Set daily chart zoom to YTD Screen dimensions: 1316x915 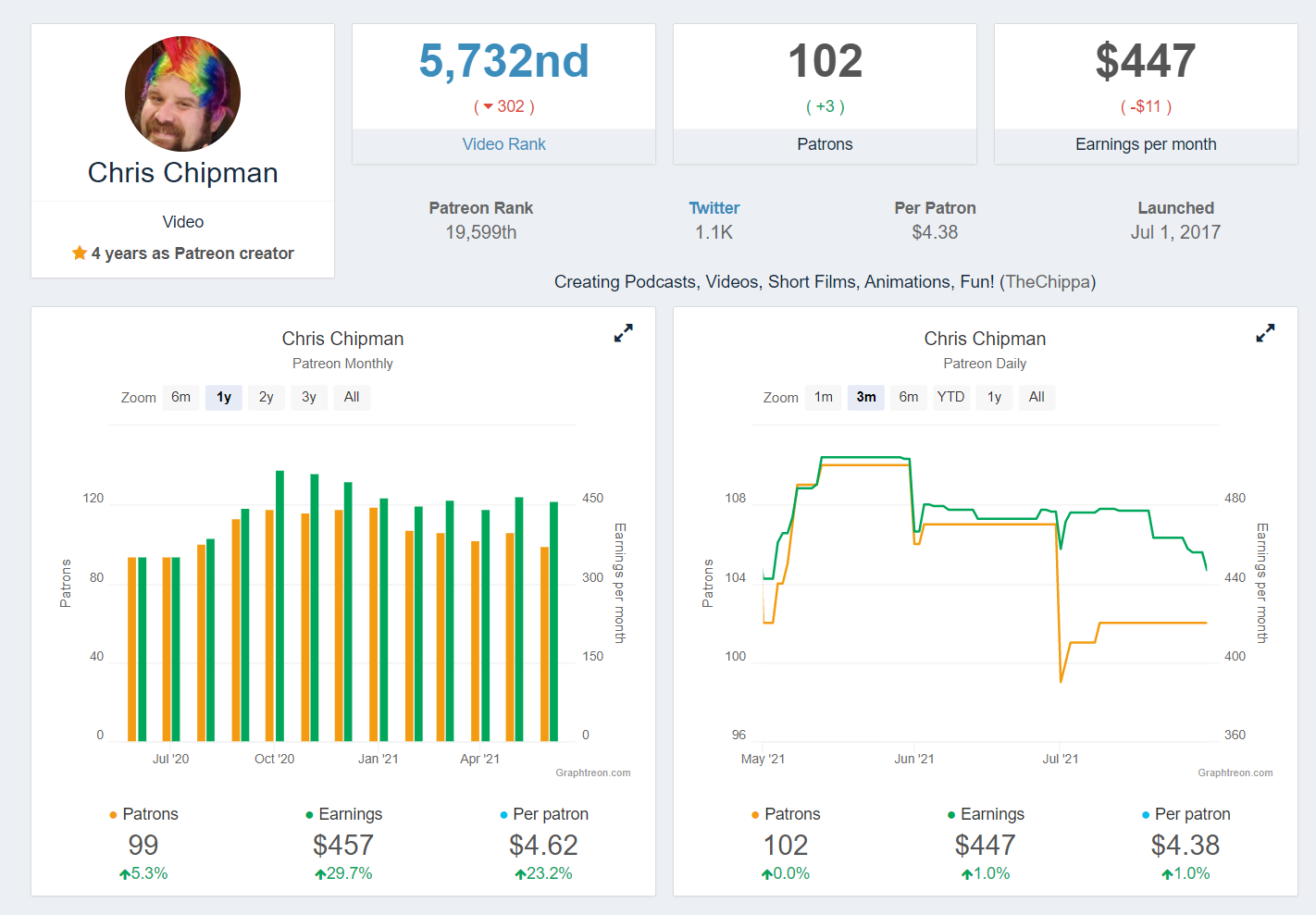click(x=951, y=397)
